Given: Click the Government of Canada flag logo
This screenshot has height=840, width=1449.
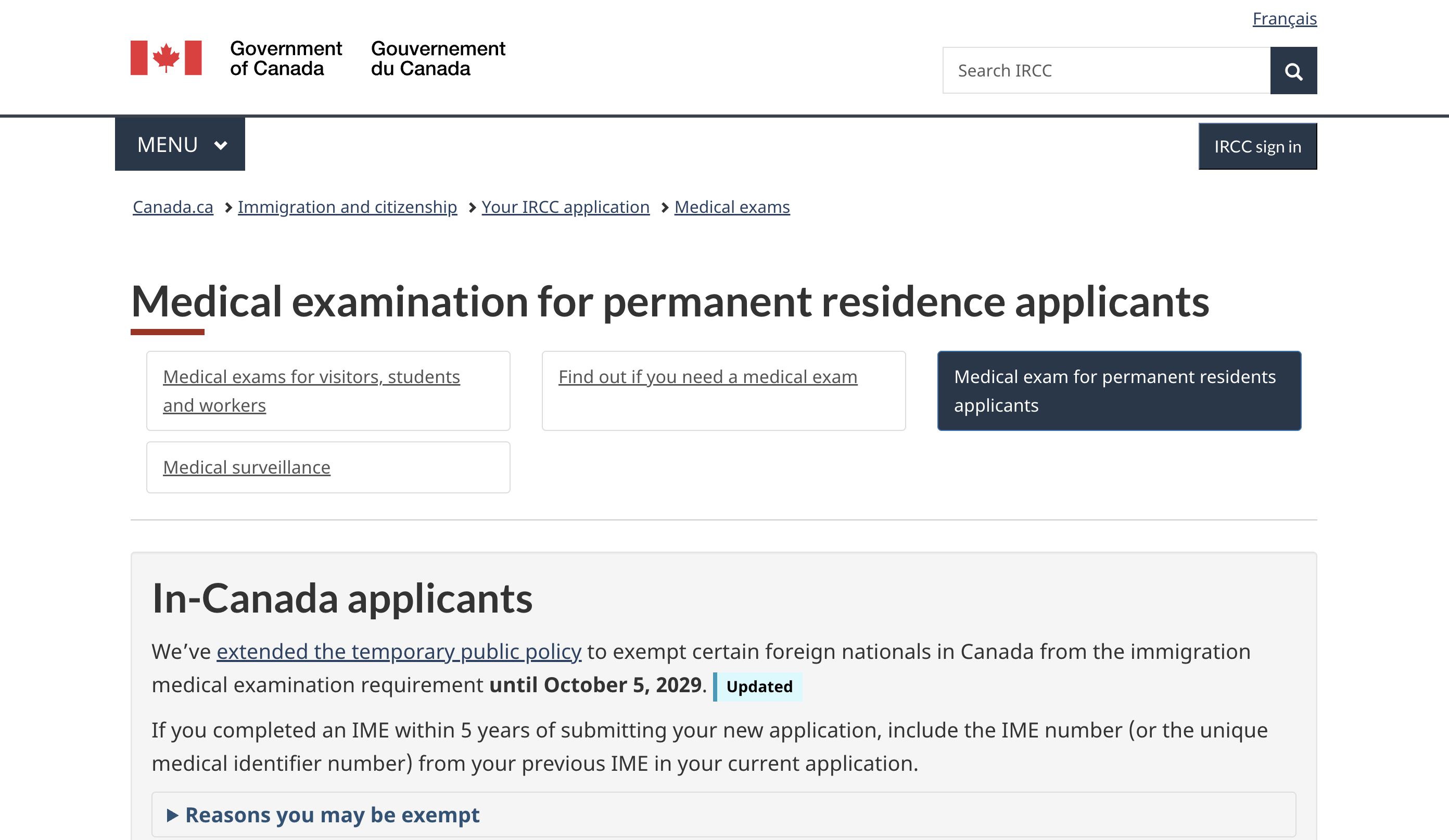Looking at the screenshot, I should 166,58.
